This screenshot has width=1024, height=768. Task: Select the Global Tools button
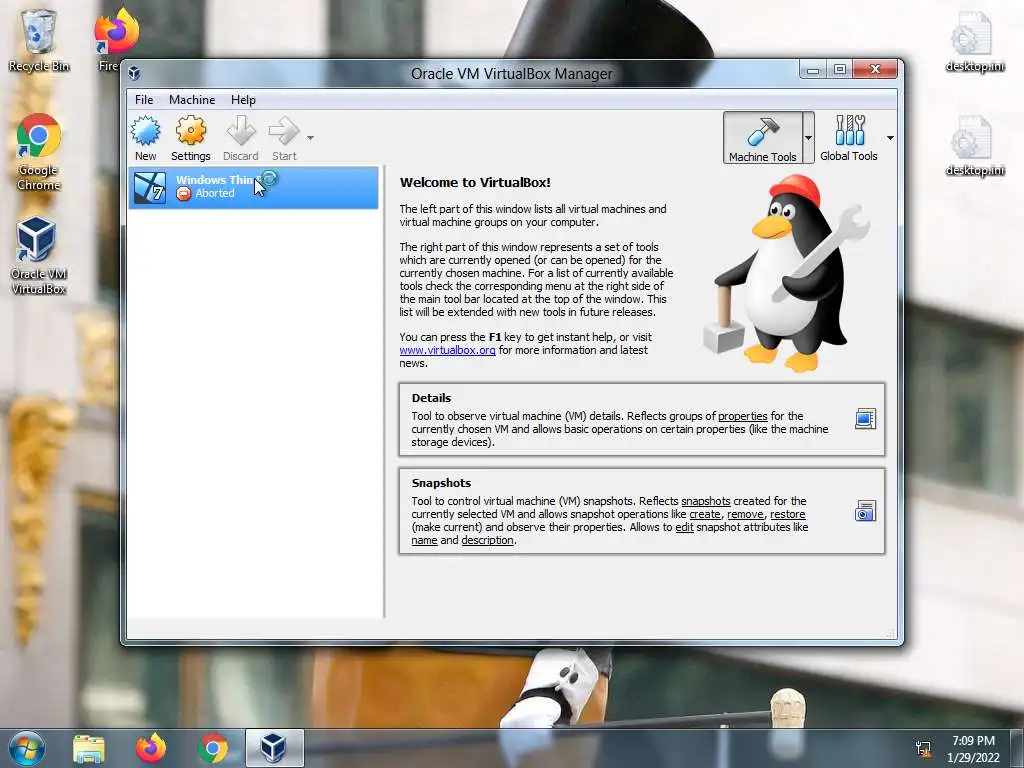coord(848,138)
